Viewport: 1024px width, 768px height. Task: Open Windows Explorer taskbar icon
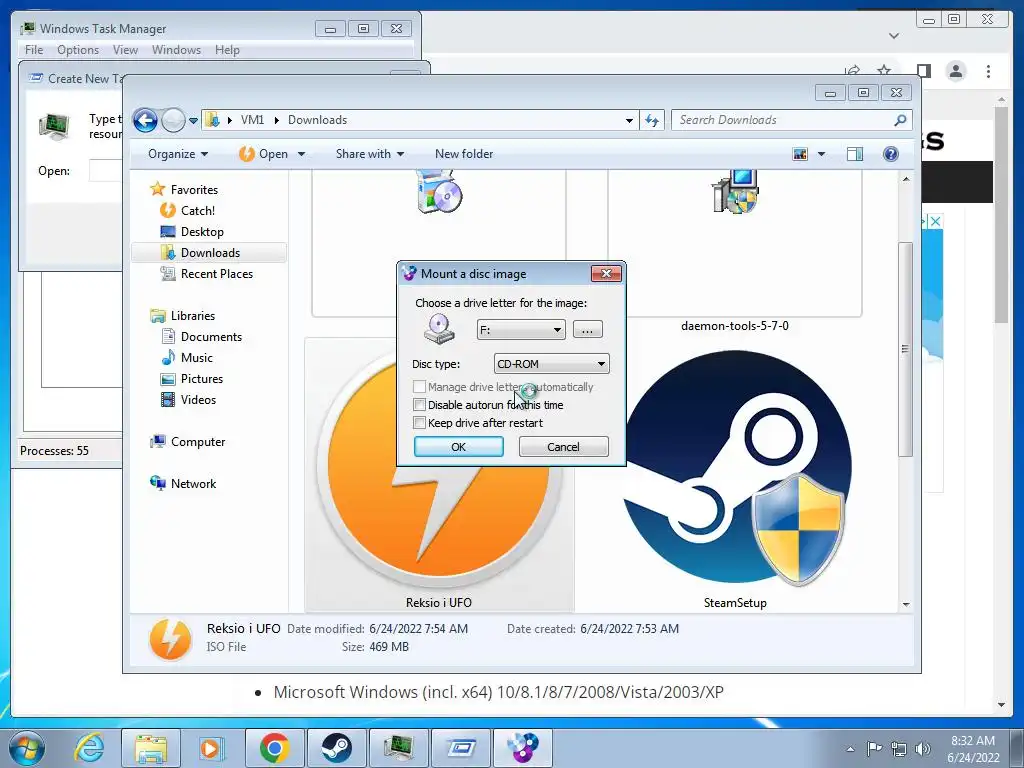pos(151,748)
